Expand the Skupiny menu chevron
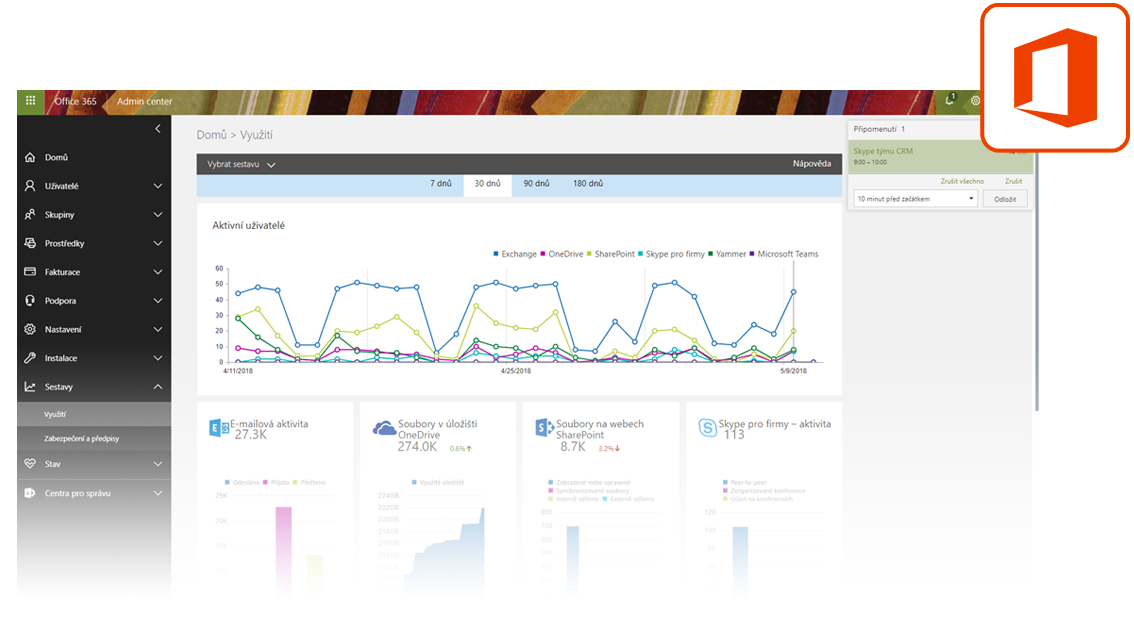This screenshot has width=1134, height=624. pyautogui.click(x=158, y=215)
